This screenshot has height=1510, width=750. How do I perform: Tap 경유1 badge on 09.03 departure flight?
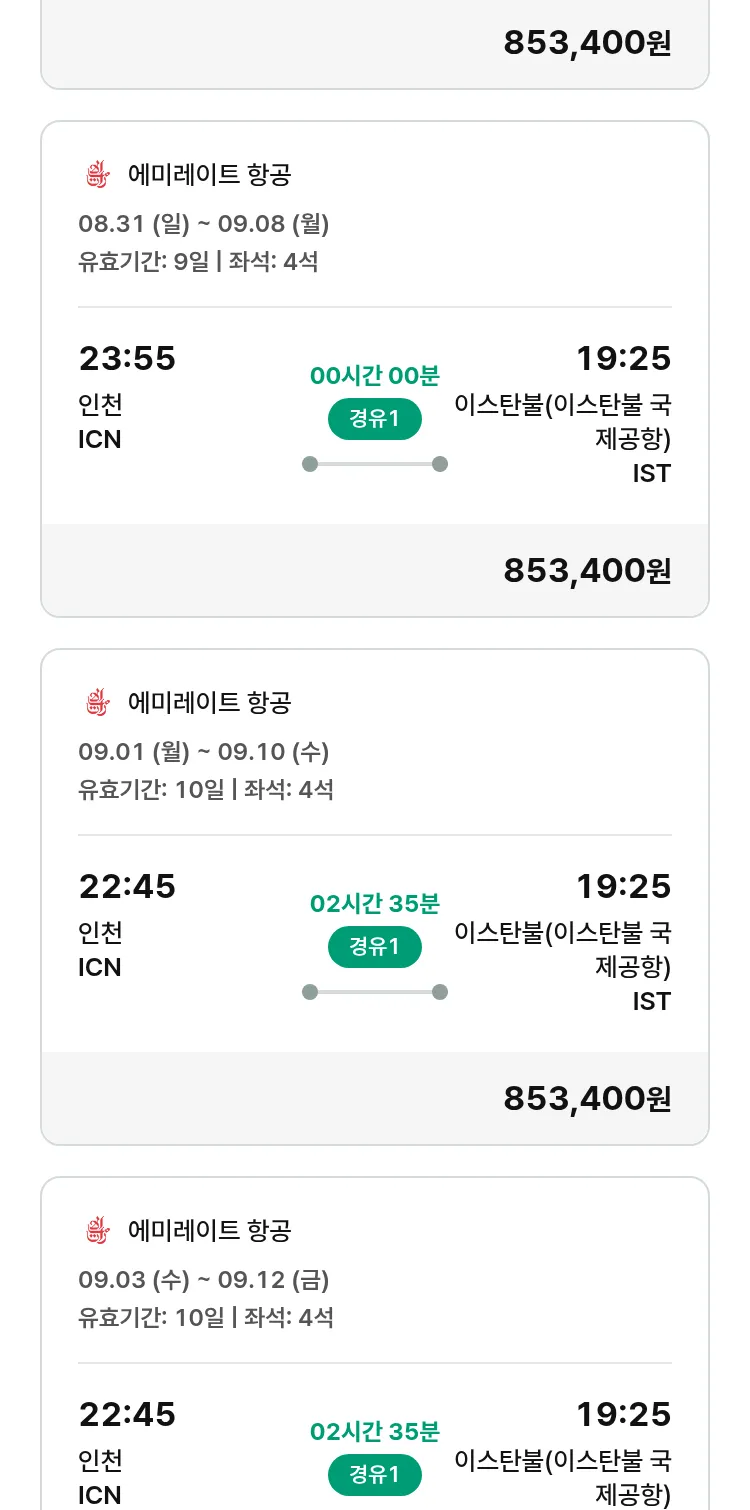pos(375,1475)
